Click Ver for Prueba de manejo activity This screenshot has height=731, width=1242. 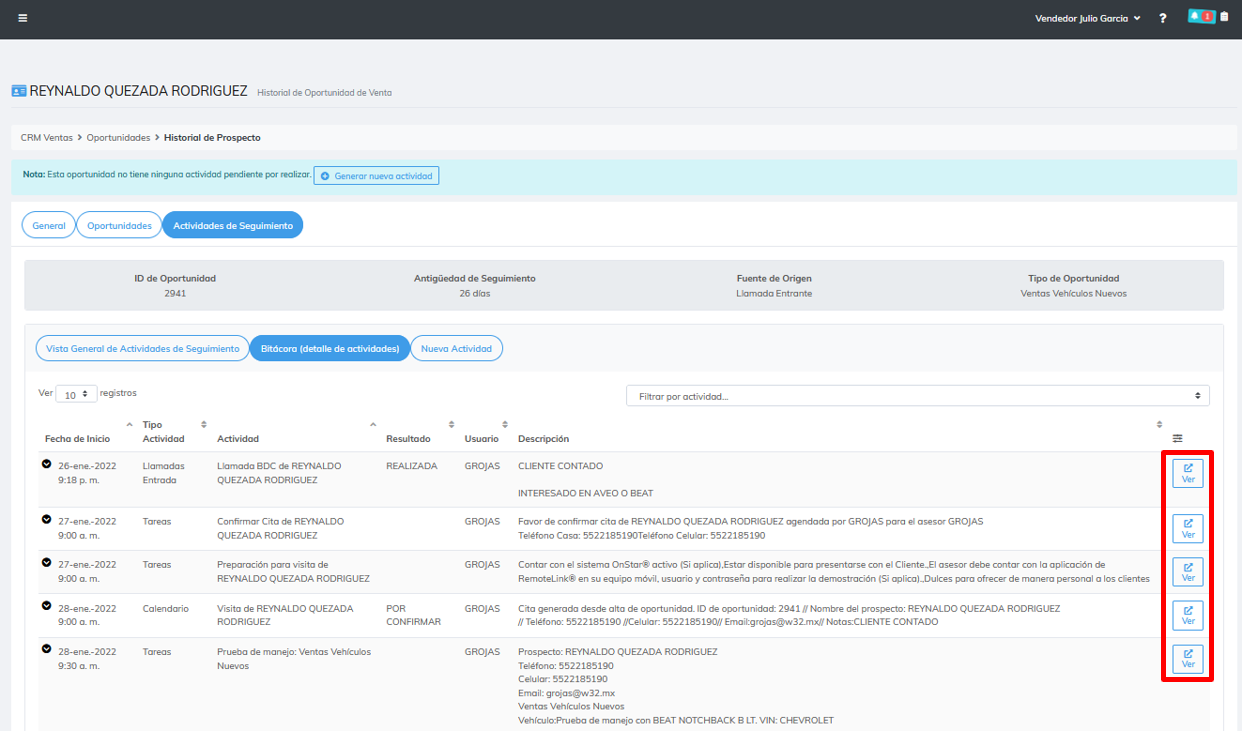pyautogui.click(x=1188, y=659)
